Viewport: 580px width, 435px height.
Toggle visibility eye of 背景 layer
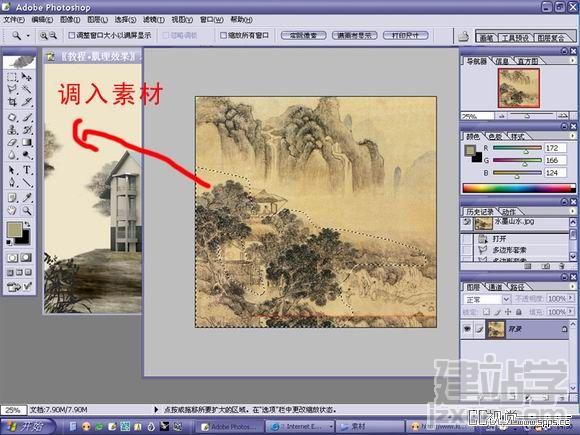tap(468, 328)
